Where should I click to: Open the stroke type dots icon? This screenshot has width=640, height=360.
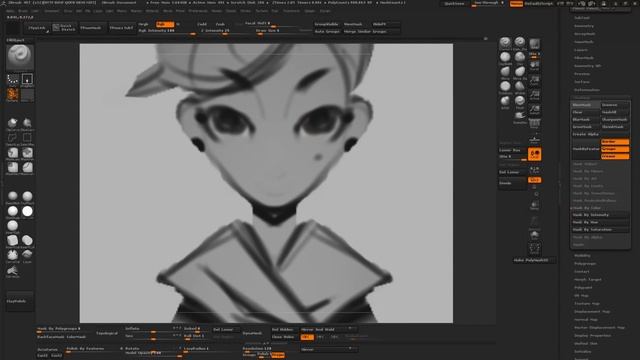pos(13,79)
